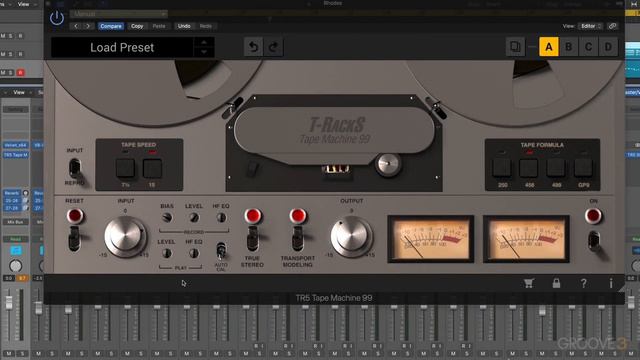Click the right VU meter

[x=526, y=239]
